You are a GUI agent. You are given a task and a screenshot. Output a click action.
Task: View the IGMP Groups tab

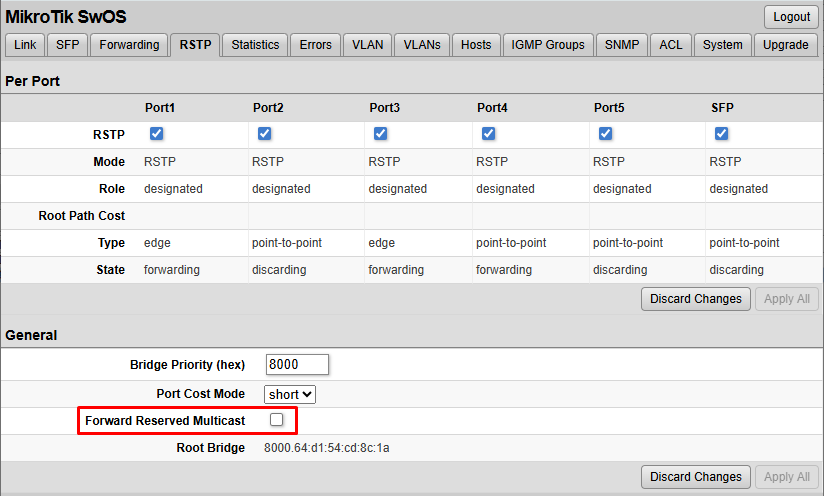[x=548, y=45]
